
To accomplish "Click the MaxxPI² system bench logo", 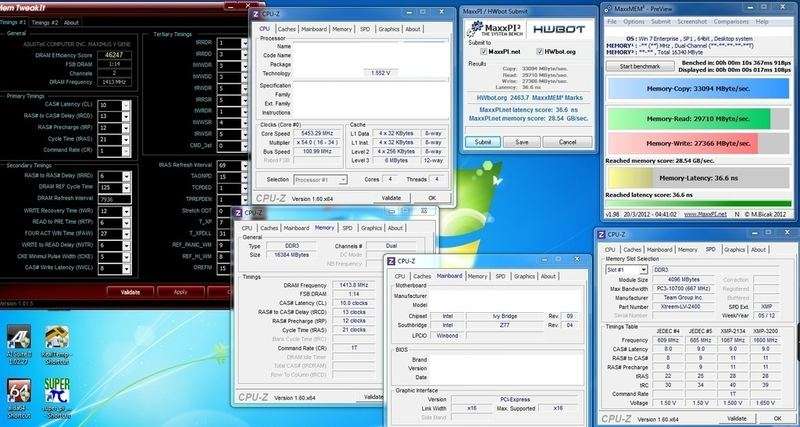I will (494, 29).
